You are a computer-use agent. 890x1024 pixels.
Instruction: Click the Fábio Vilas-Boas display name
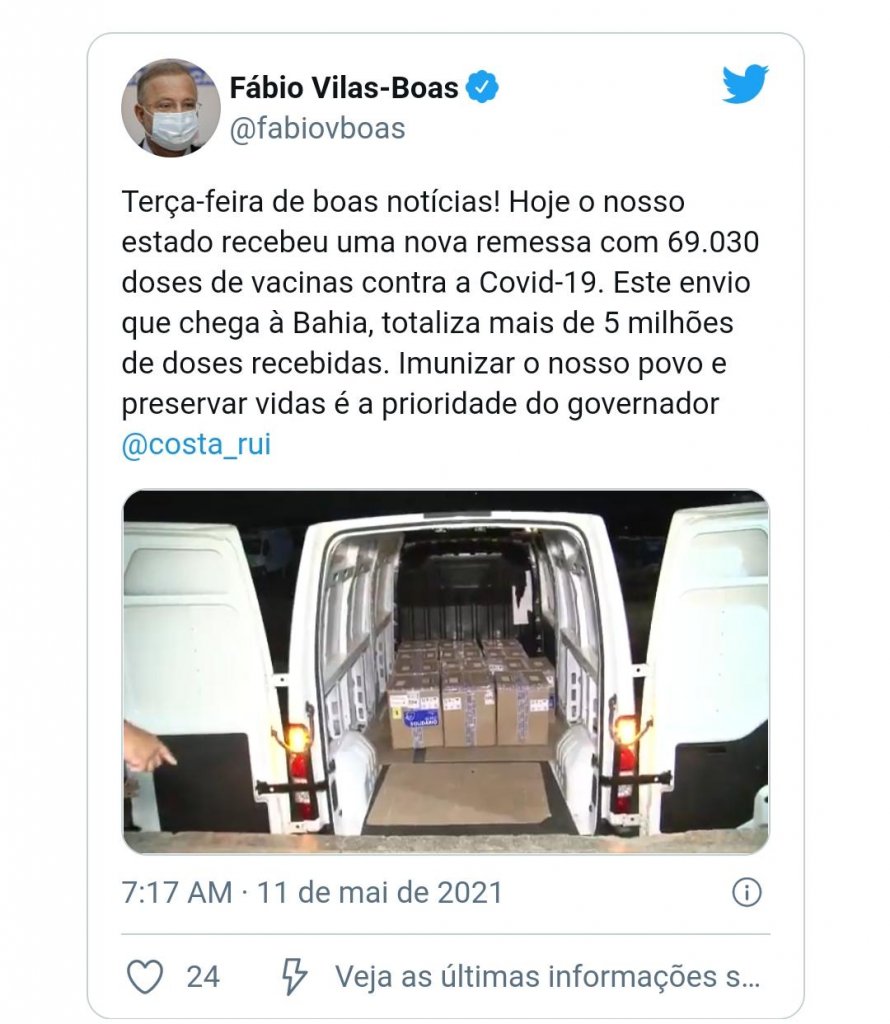(x=344, y=88)
